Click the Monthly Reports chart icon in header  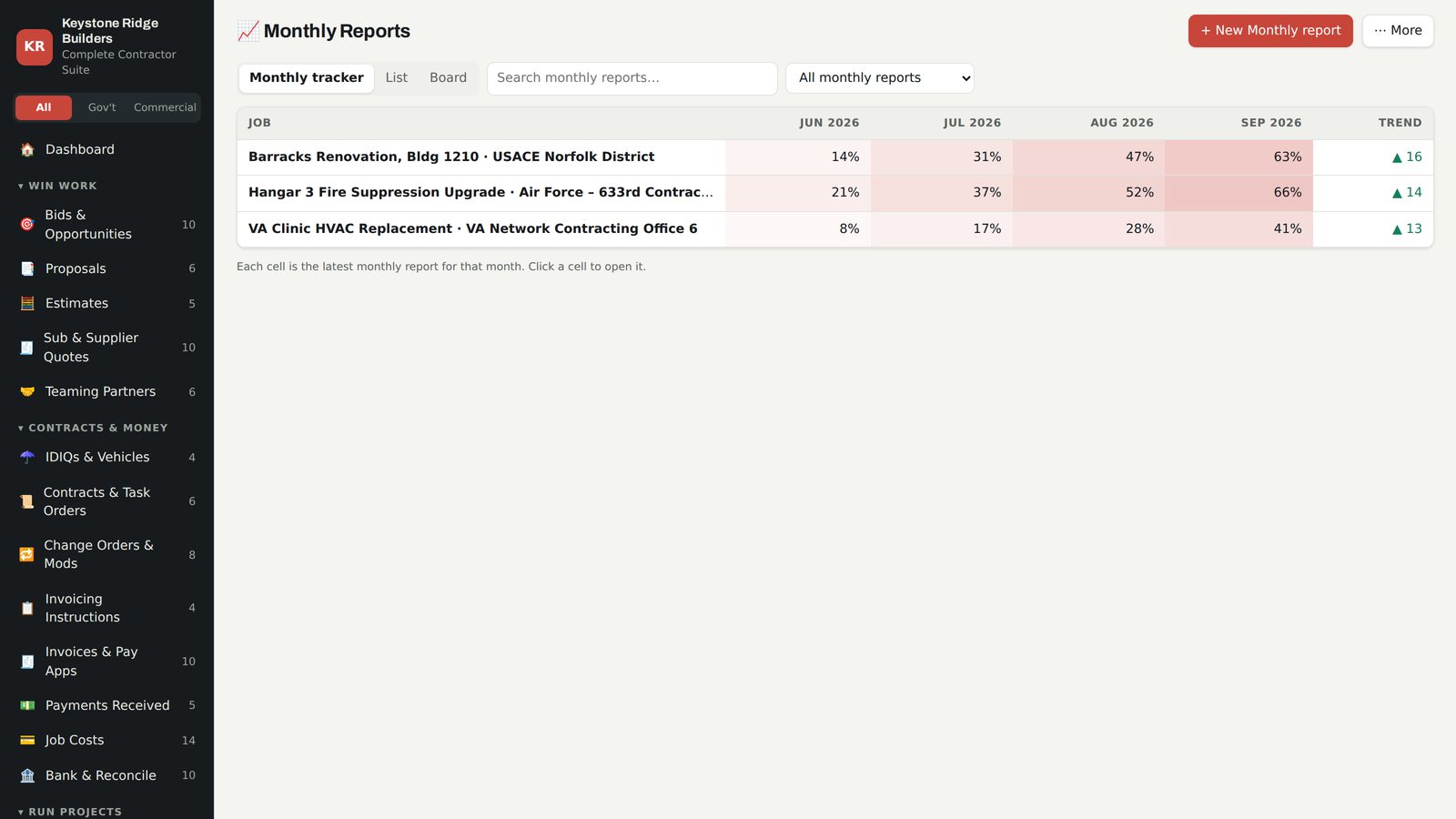(x=248, y=31)
